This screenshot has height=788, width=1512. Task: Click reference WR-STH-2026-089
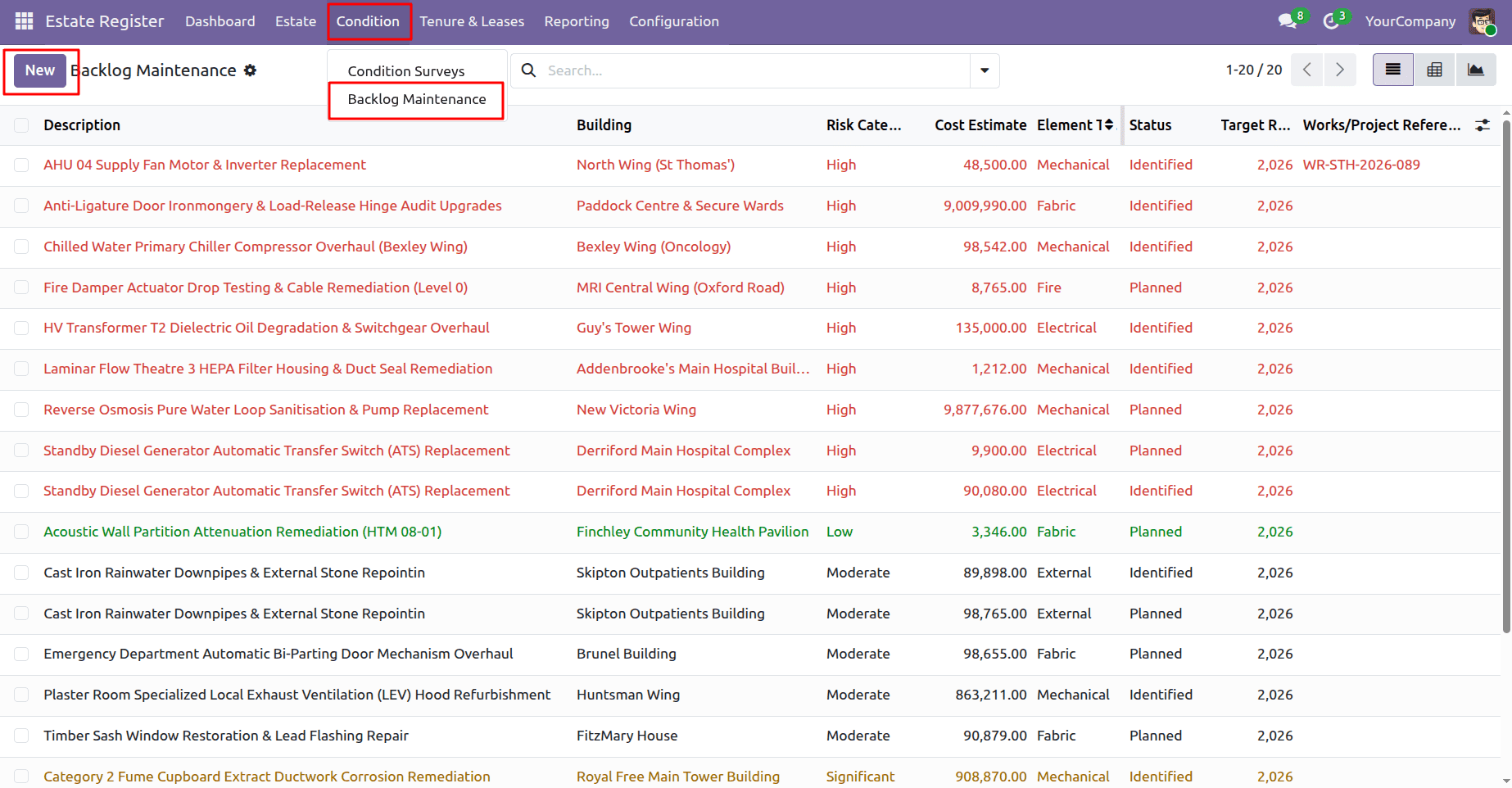point(1361,165)
